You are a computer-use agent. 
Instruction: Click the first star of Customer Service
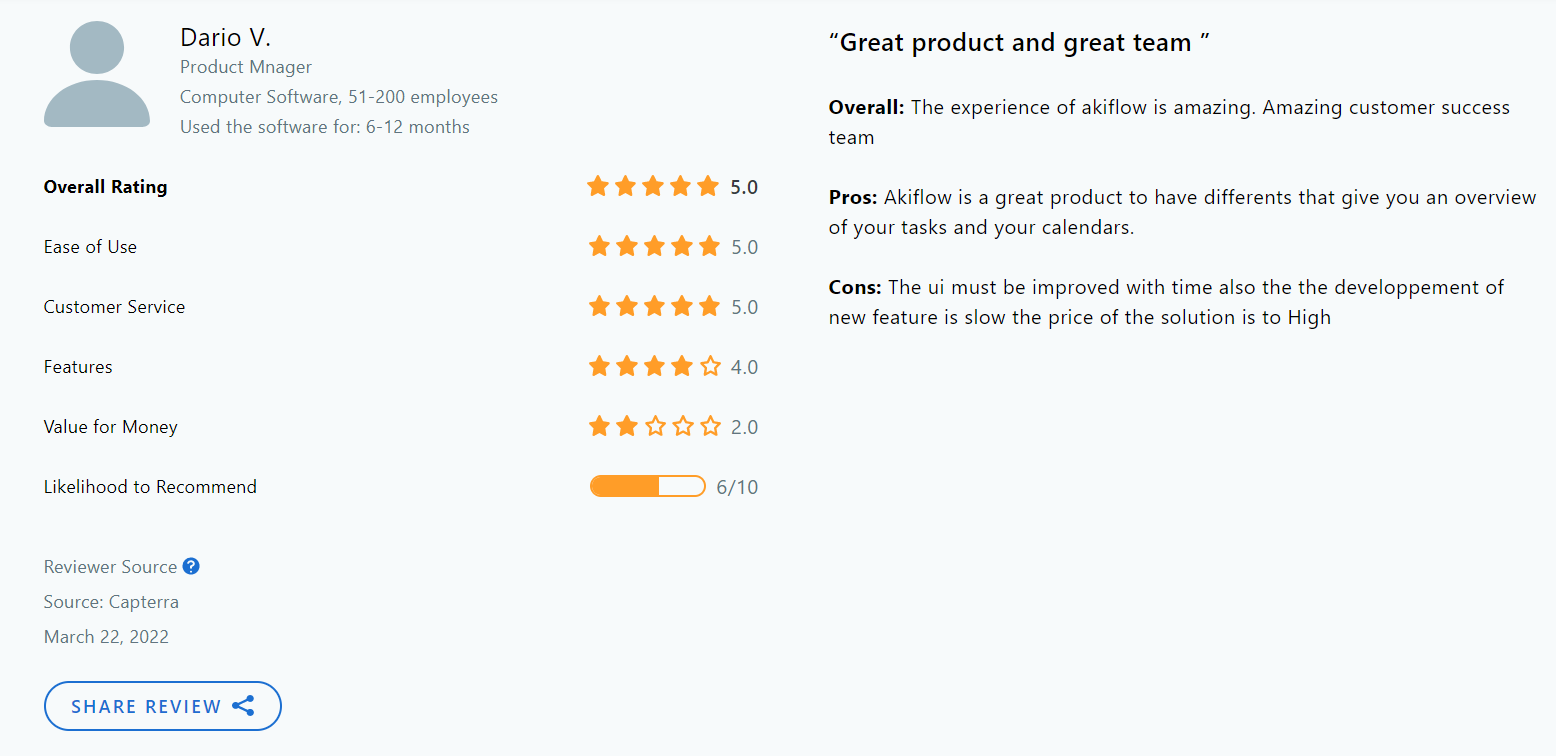598,306
